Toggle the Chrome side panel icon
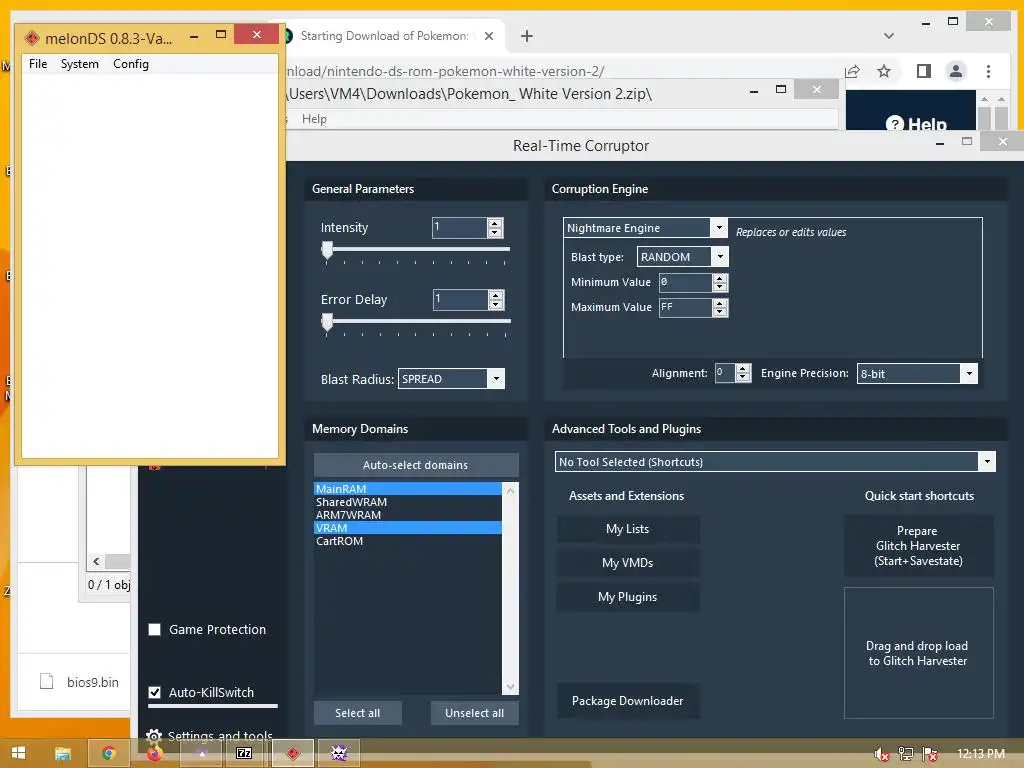 (x=923, y=71)
